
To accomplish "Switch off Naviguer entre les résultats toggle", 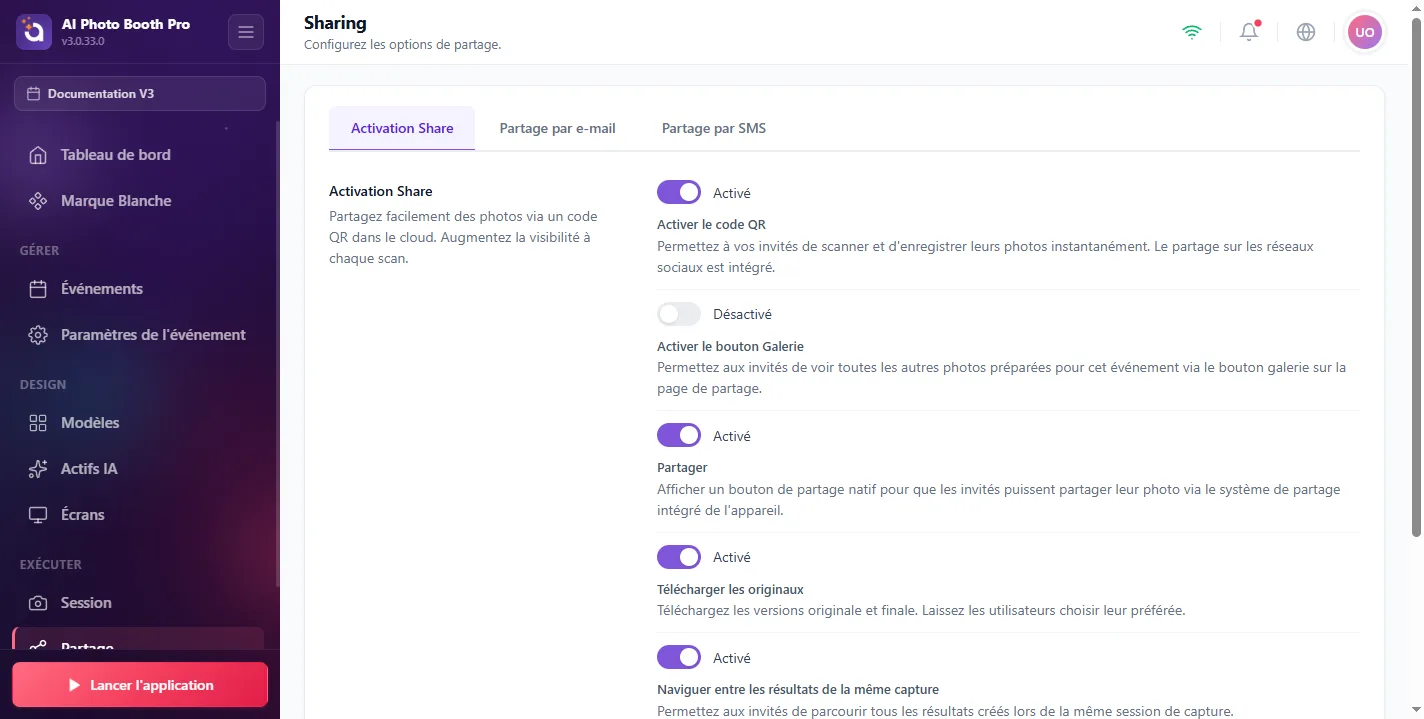I will click(x=679, y=657).
